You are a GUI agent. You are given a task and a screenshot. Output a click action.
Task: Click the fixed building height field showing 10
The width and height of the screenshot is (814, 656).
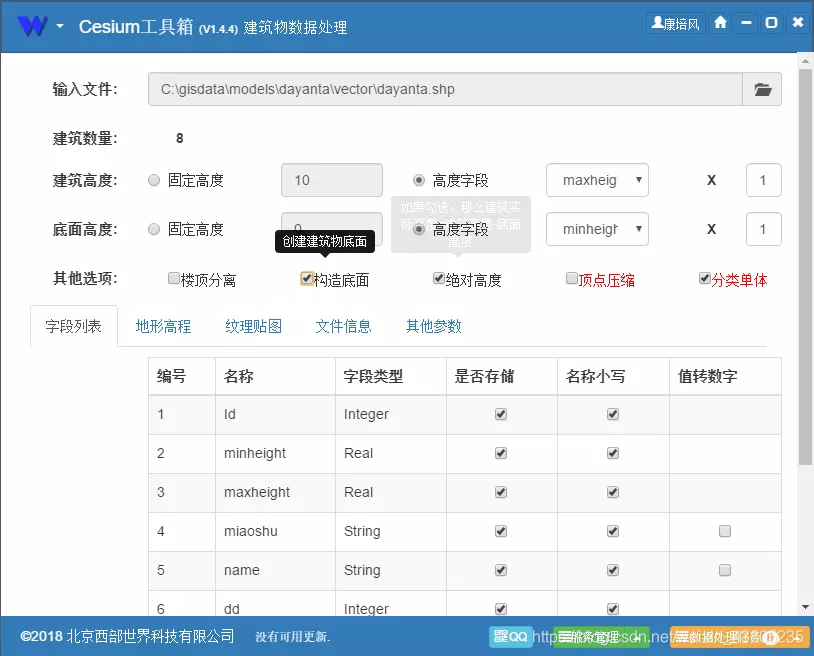pyautogui.click(x=332, y=180)
